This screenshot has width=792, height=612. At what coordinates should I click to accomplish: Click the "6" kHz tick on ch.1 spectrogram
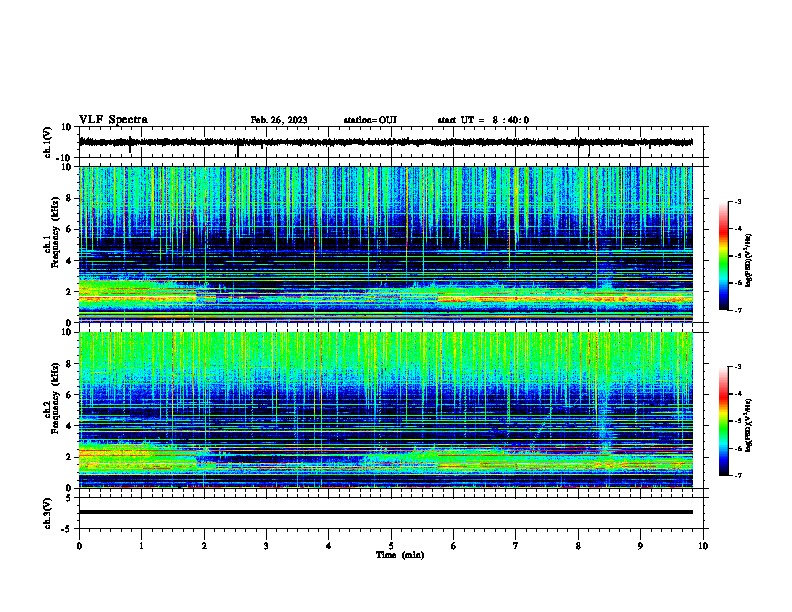(70, 229)
